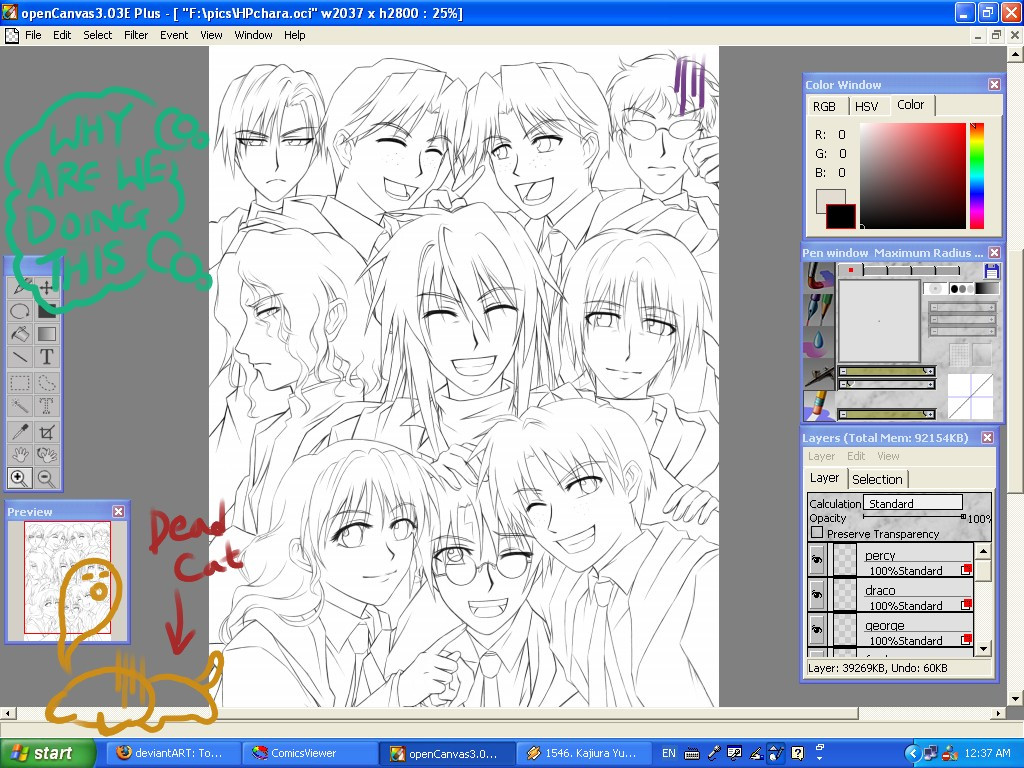Select the soft round brush tip option
The height and width of the screenshot is (768, 1024).
pos(935,289)
